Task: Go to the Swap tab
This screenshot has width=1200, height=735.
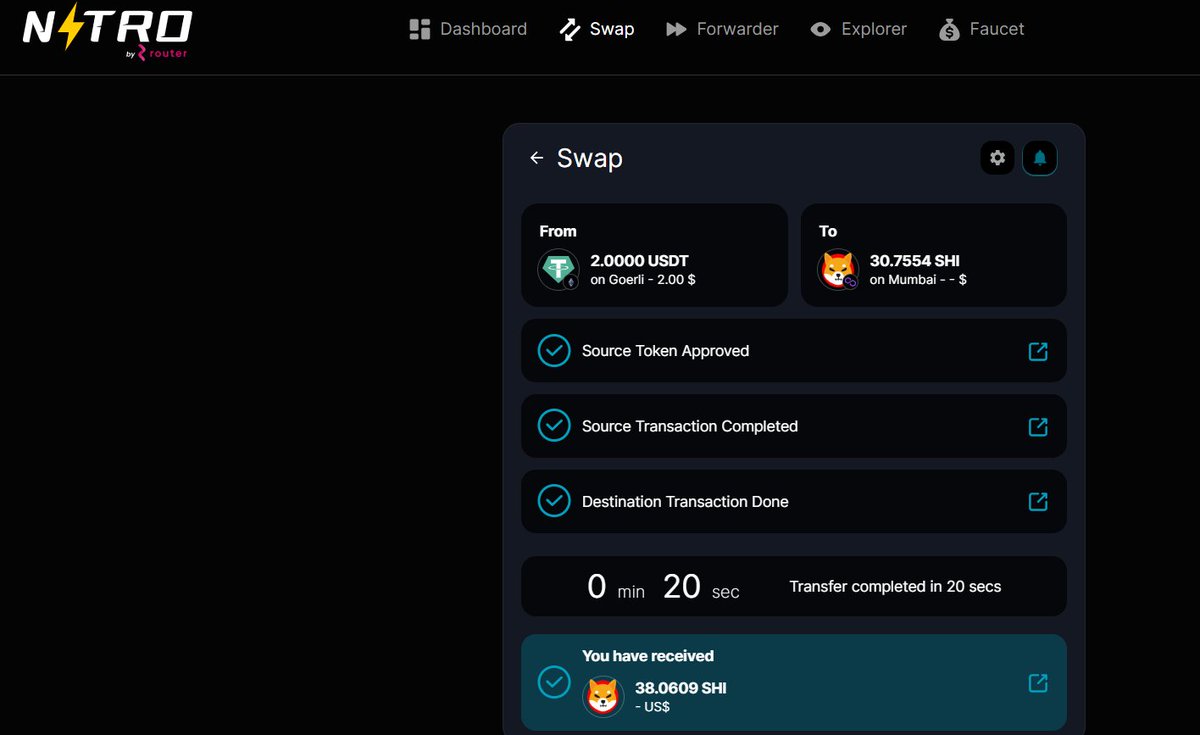Action: pos(596,29)
